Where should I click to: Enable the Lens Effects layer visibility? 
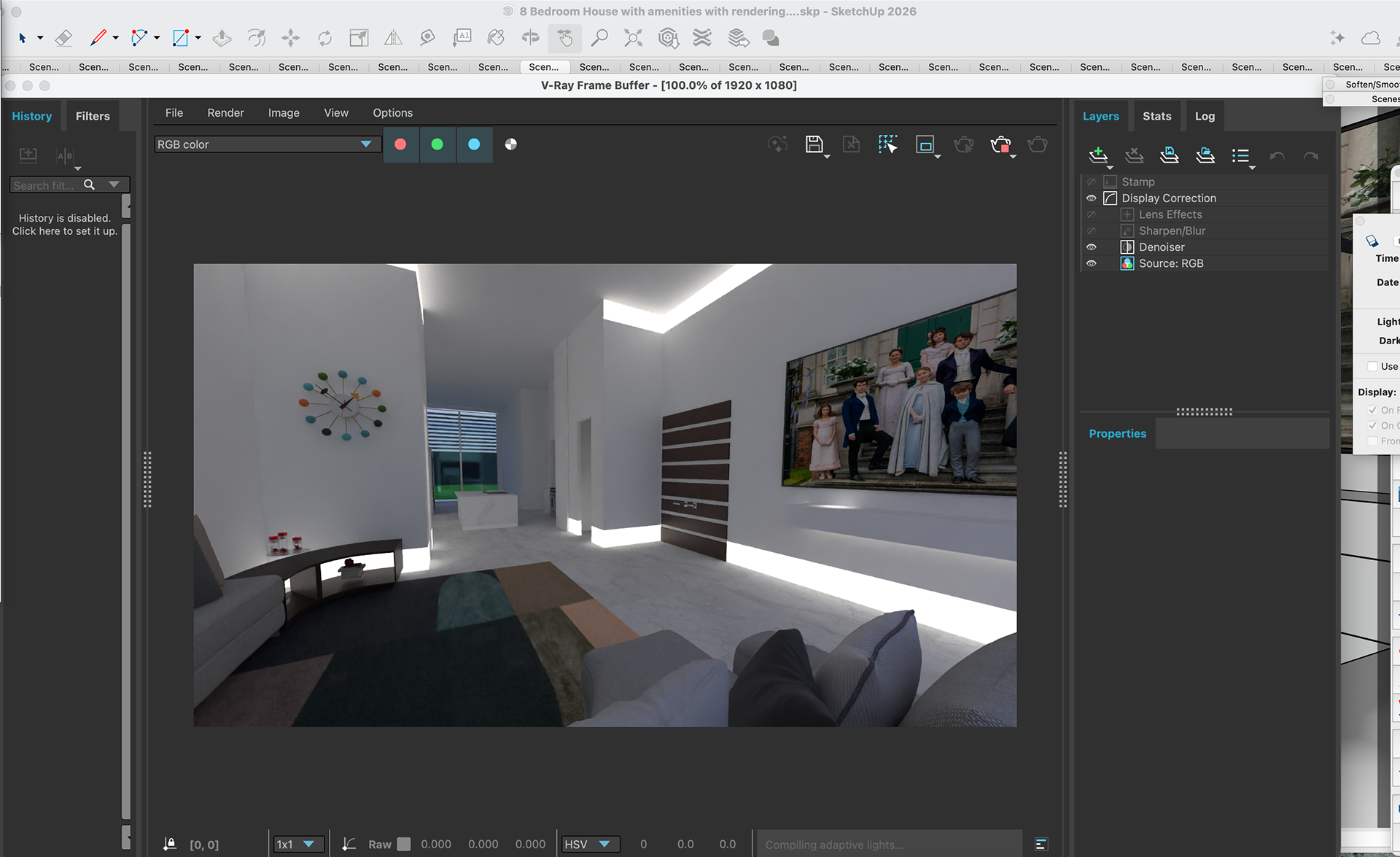[x=1091, y=214]
